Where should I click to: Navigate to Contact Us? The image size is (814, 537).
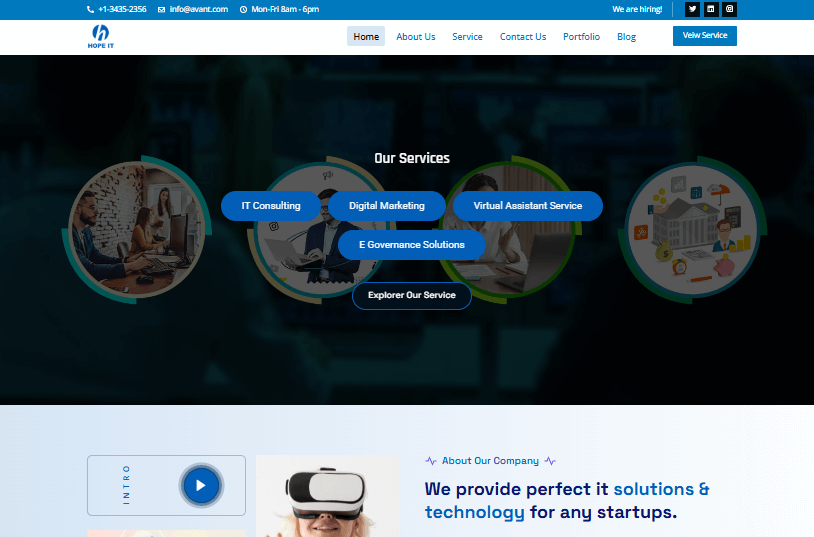click(x=523, y=37)
